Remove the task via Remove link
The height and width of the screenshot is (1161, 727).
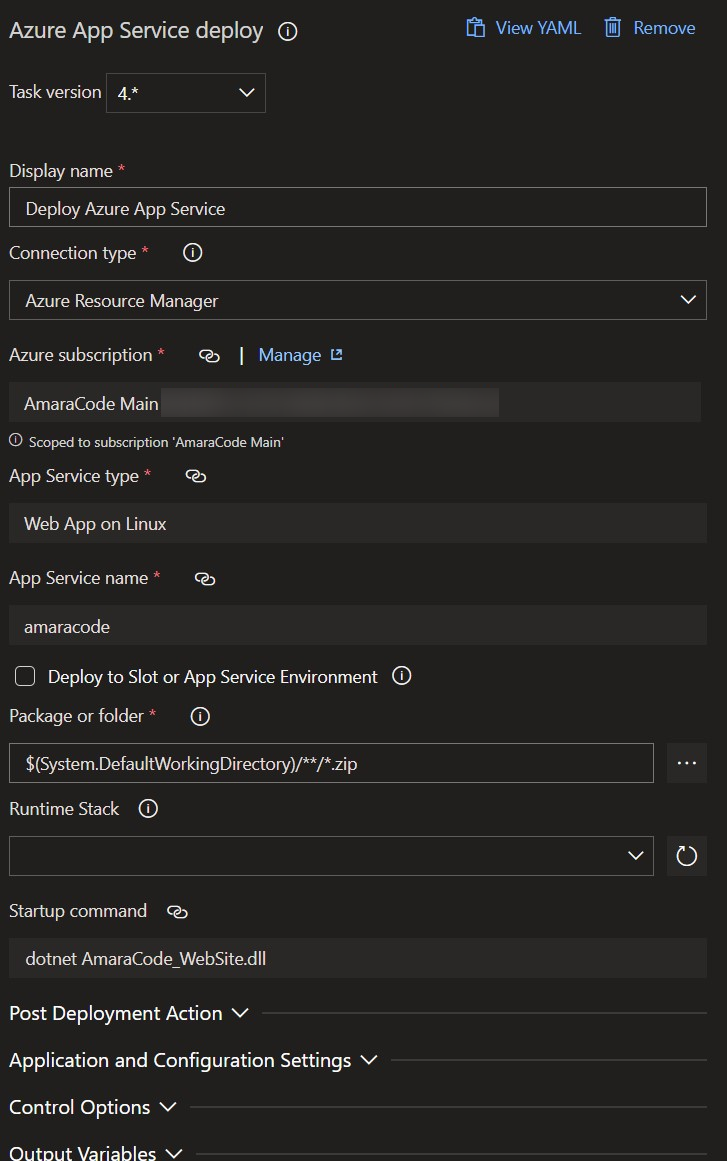point(664,28)
